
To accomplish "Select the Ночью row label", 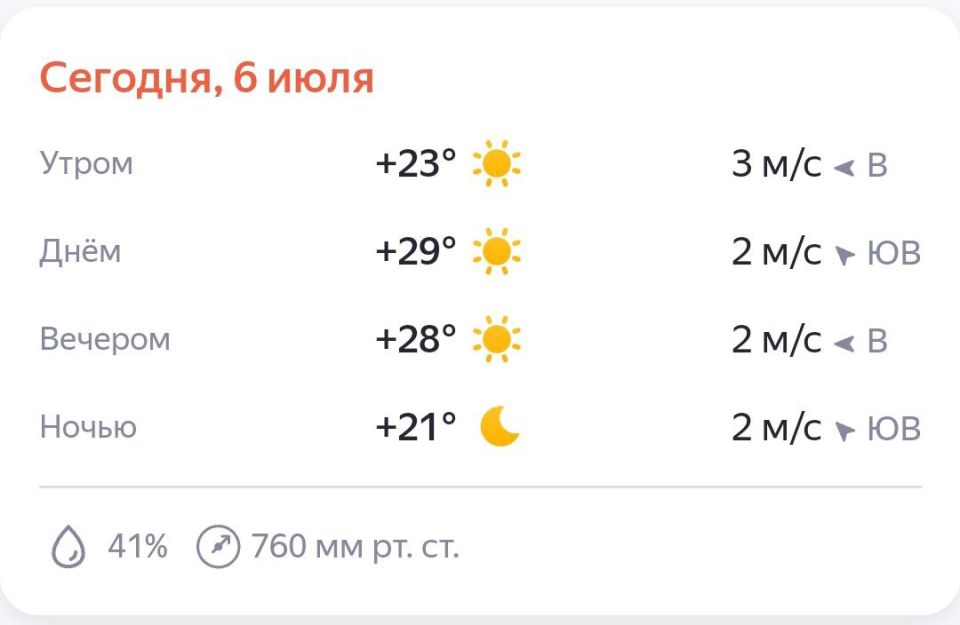I will click(88, 427).
